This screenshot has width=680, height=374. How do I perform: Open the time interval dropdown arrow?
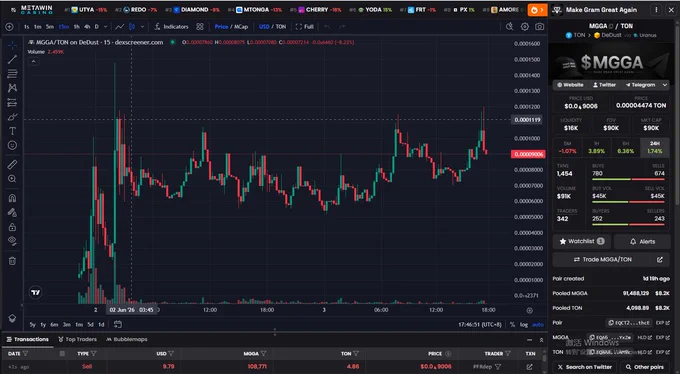click(x=105, y=27)
